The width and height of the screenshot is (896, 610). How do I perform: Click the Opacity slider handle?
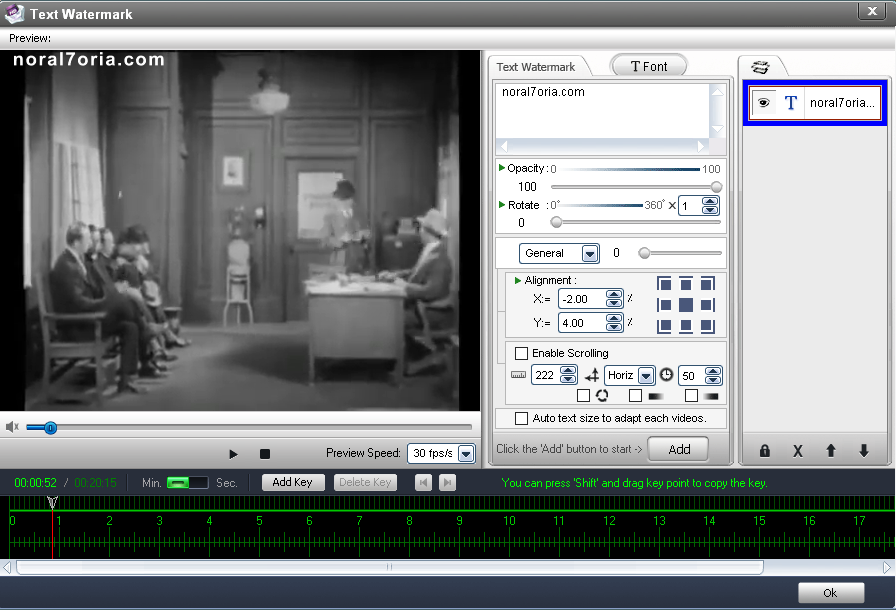click(x=716, y=187)
